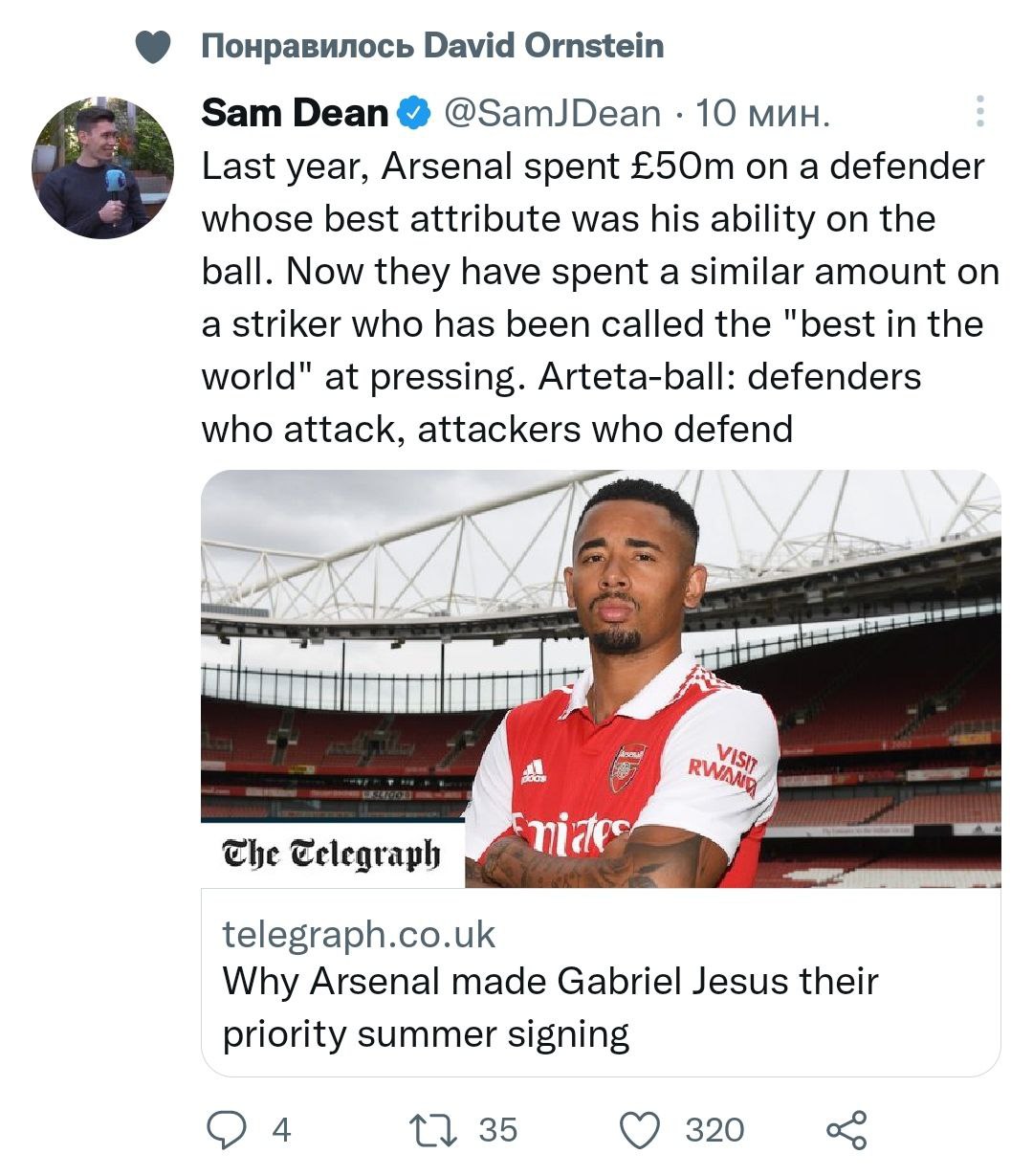Open the share icon for this tweet
1033x1176 pixels.
pos(846,1130)
